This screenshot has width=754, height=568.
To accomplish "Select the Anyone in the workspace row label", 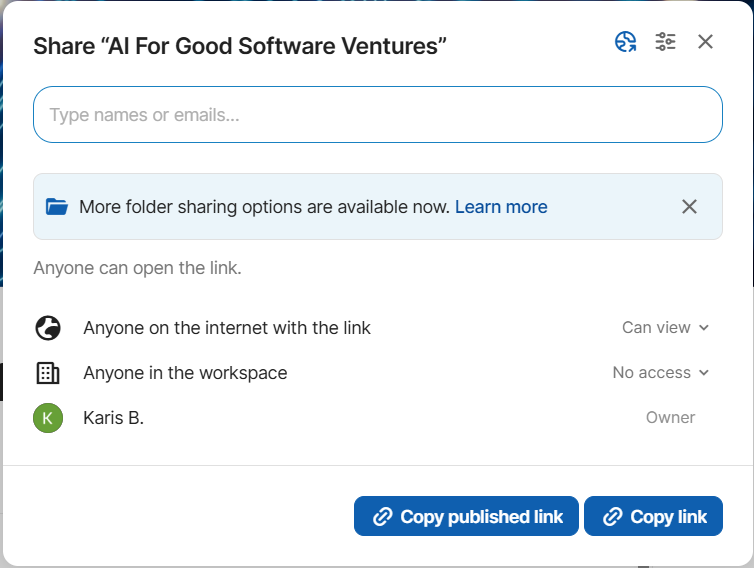I will 185,373.
